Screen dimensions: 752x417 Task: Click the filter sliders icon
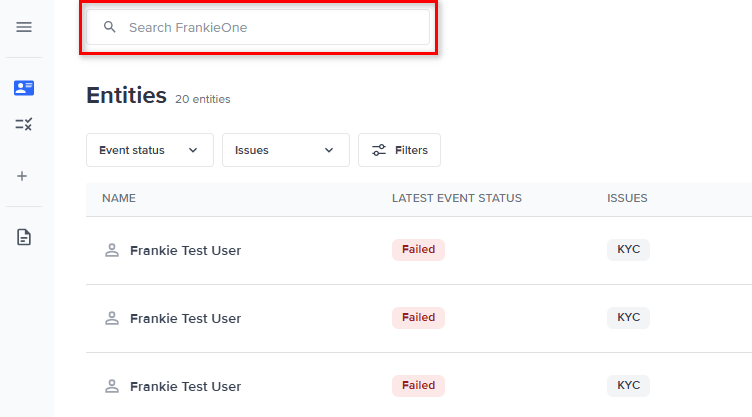coord(379,150)
